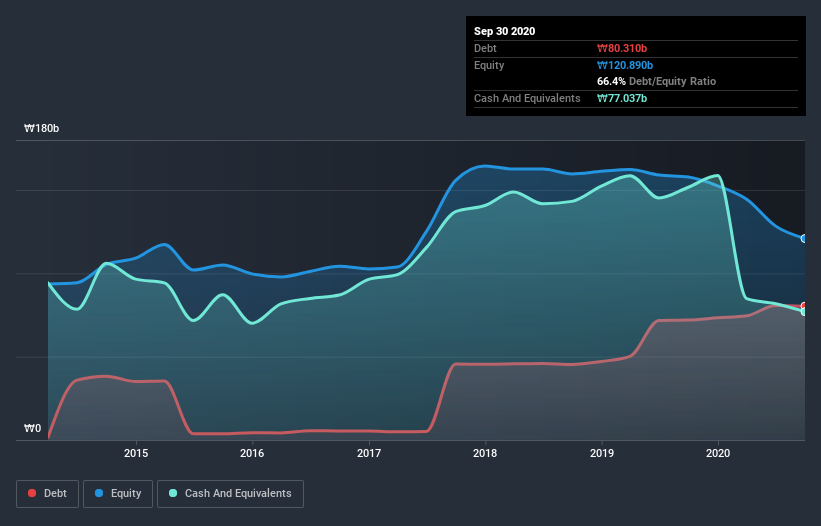821x526 pixels.
Task: Toggle the Debt series legend button
Action: pyautogui.click(x=47, y=494)
